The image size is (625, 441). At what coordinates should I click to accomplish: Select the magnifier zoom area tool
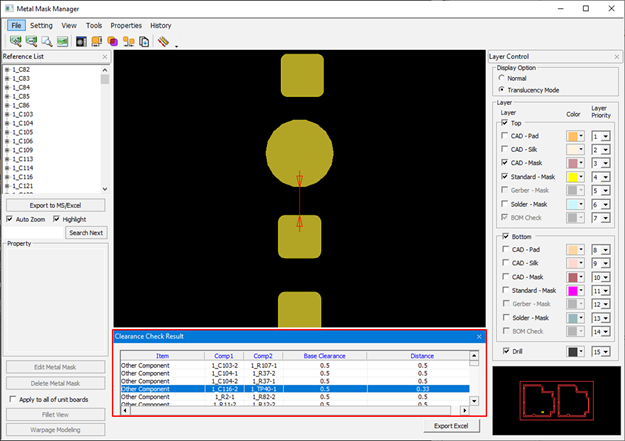(46, 41)
